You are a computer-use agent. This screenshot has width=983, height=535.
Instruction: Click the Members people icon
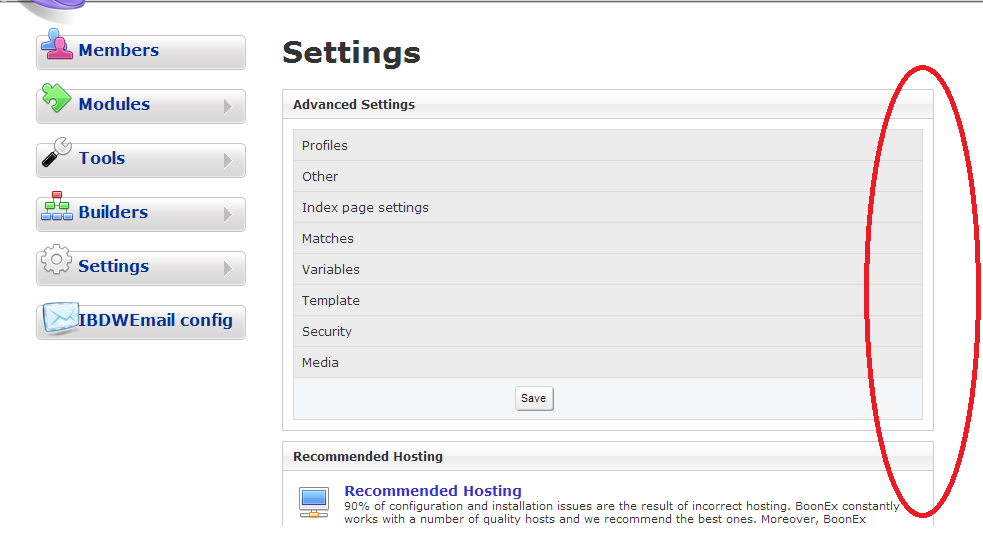coord(57,45)
